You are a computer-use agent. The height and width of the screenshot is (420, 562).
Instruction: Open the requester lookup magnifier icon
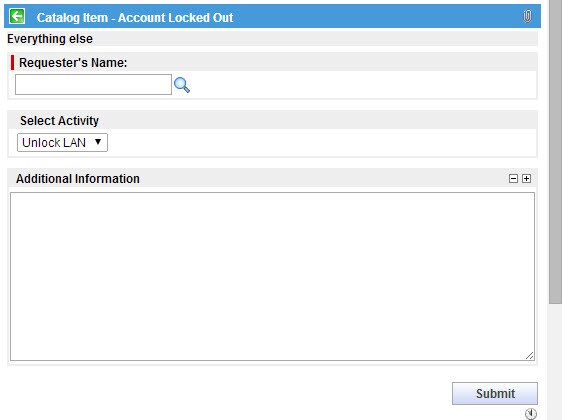click(182, 85)
